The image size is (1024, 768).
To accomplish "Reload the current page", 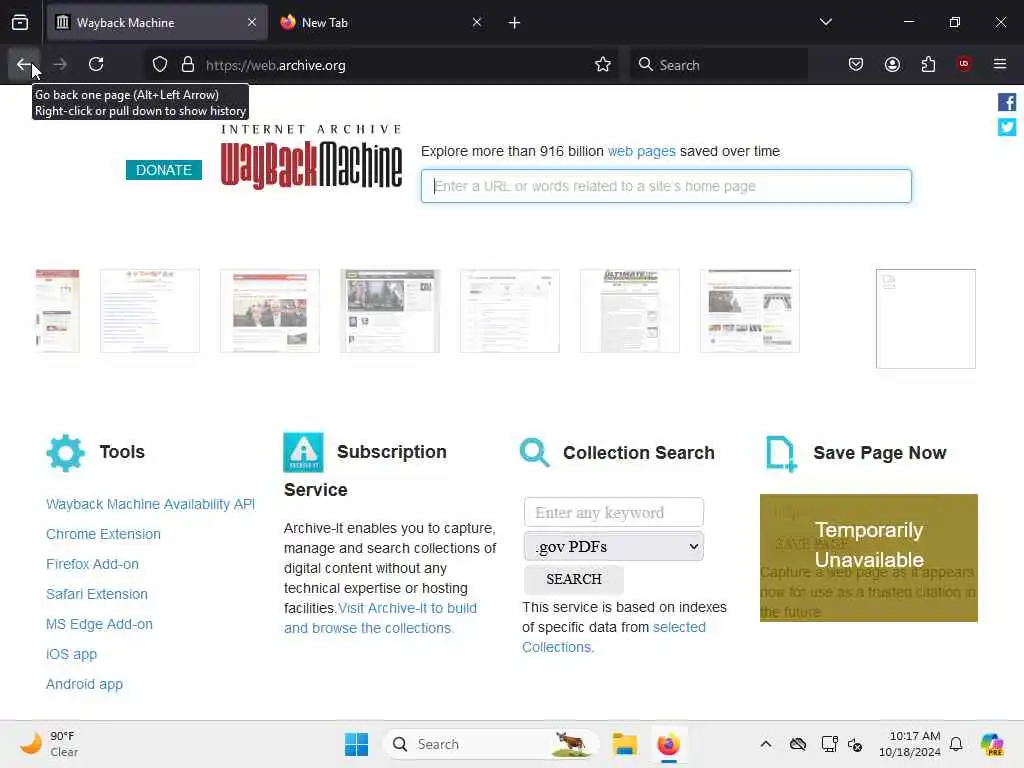I will point(96,64).
